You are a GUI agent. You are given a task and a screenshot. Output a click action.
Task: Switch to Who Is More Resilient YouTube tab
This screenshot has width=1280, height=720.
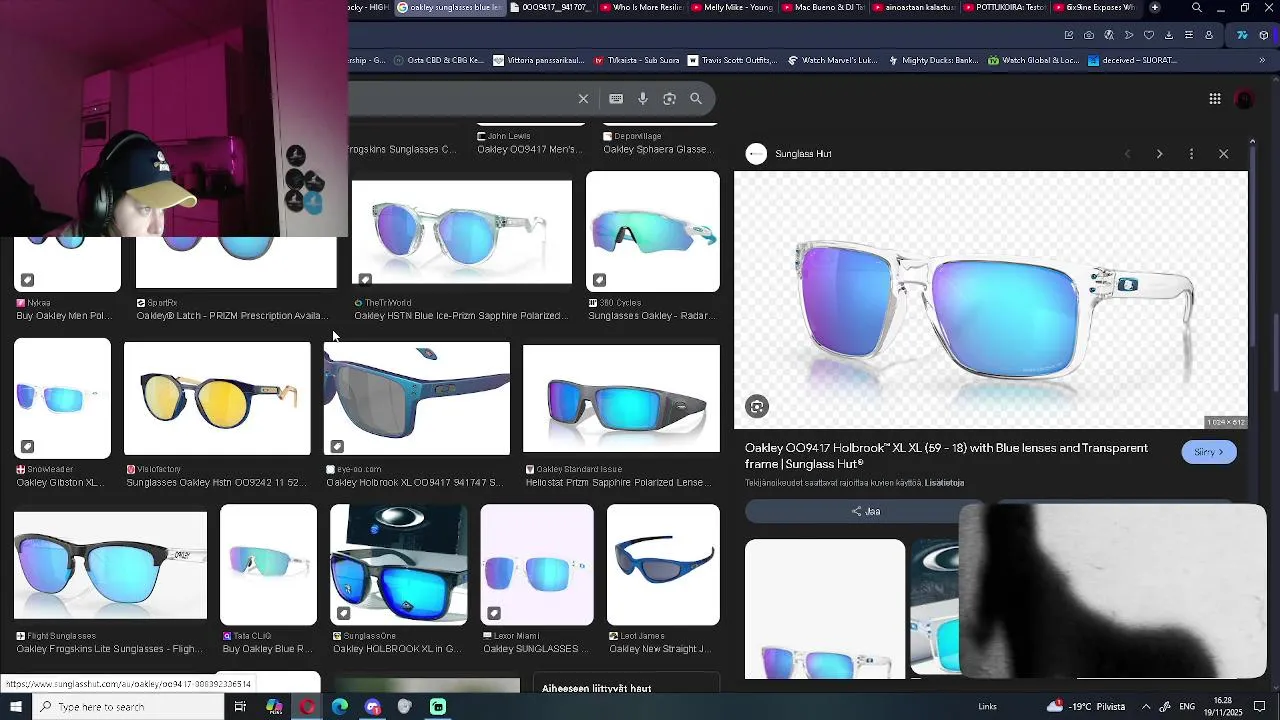click(641, 7)
